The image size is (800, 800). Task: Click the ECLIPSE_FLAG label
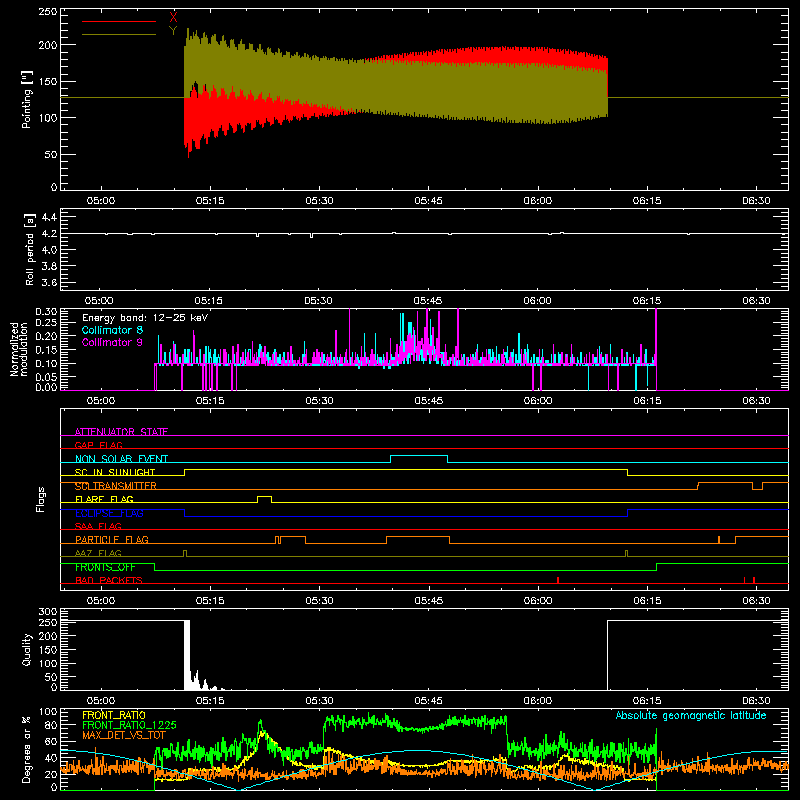[x=109, y=513]
